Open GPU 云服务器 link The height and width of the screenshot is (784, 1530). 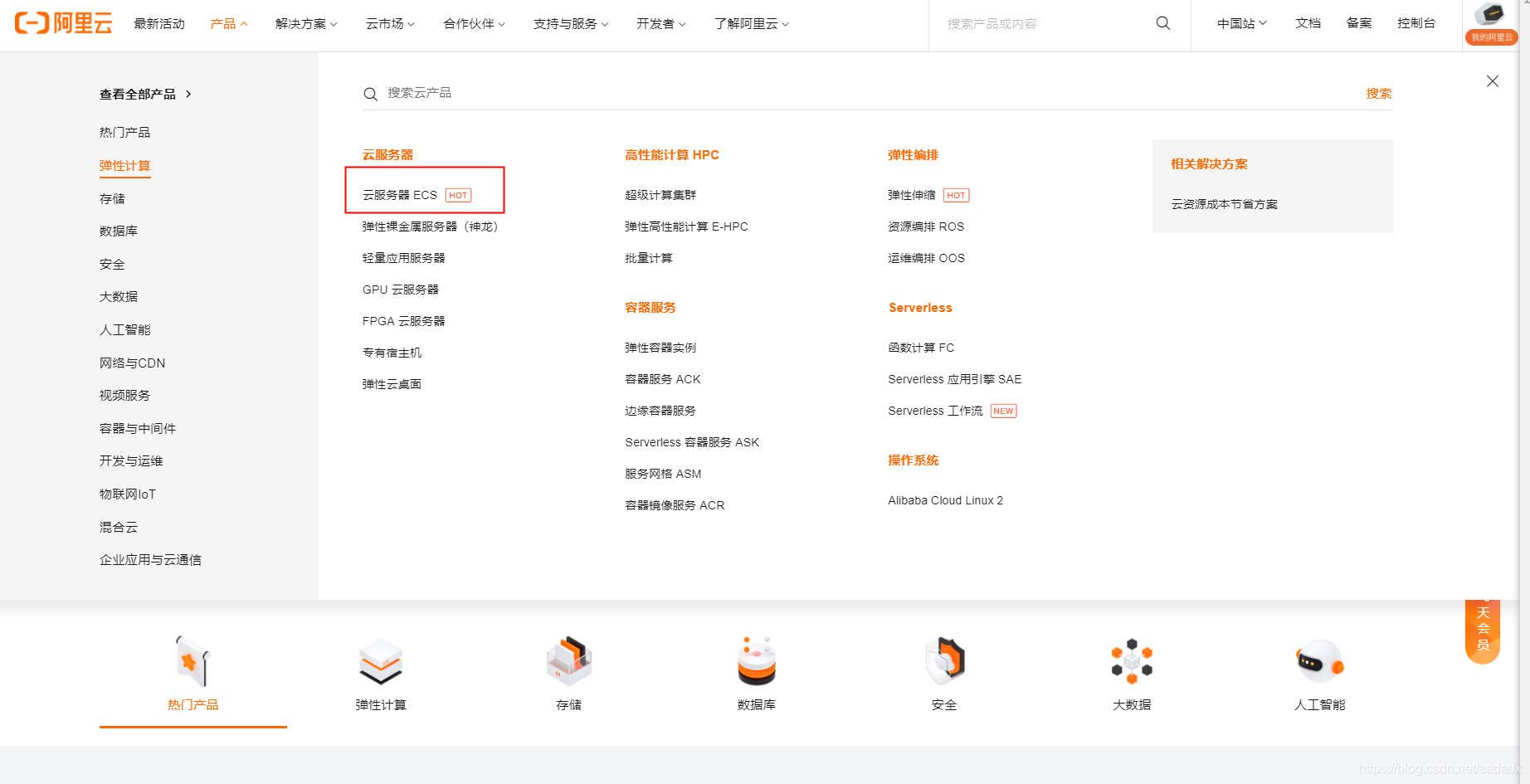click(x=401, y=290)
